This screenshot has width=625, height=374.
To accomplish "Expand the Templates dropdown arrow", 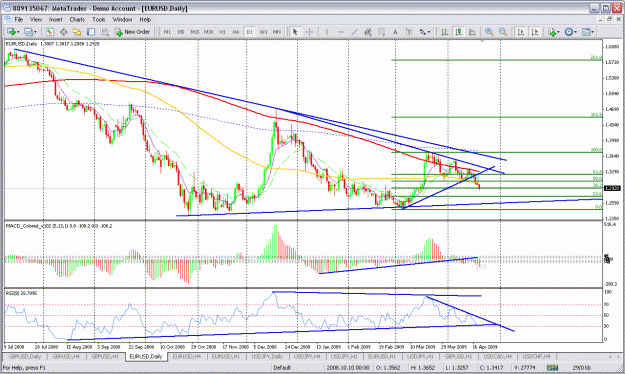I will point(593,32).
